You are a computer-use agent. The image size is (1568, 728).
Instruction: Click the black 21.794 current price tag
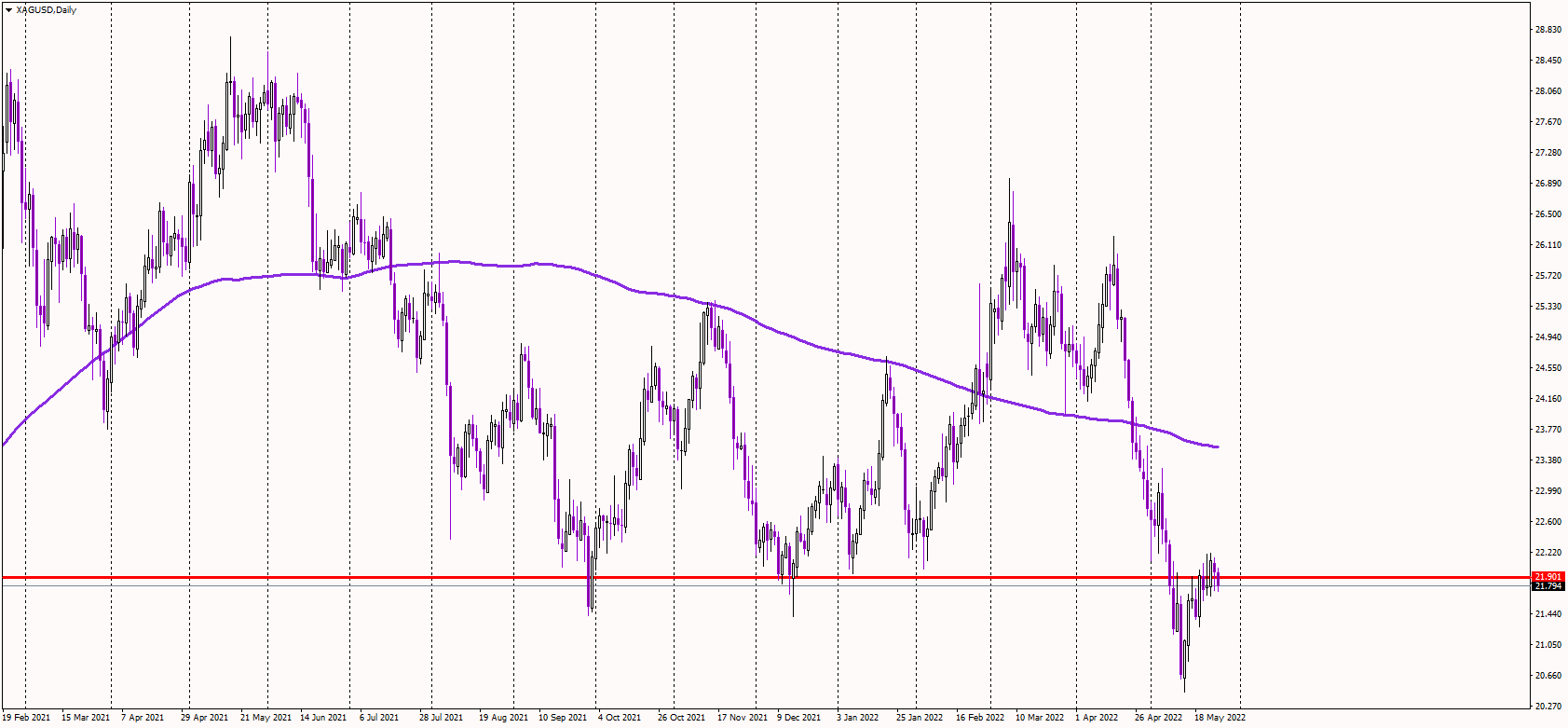(x=1548, y=586)
